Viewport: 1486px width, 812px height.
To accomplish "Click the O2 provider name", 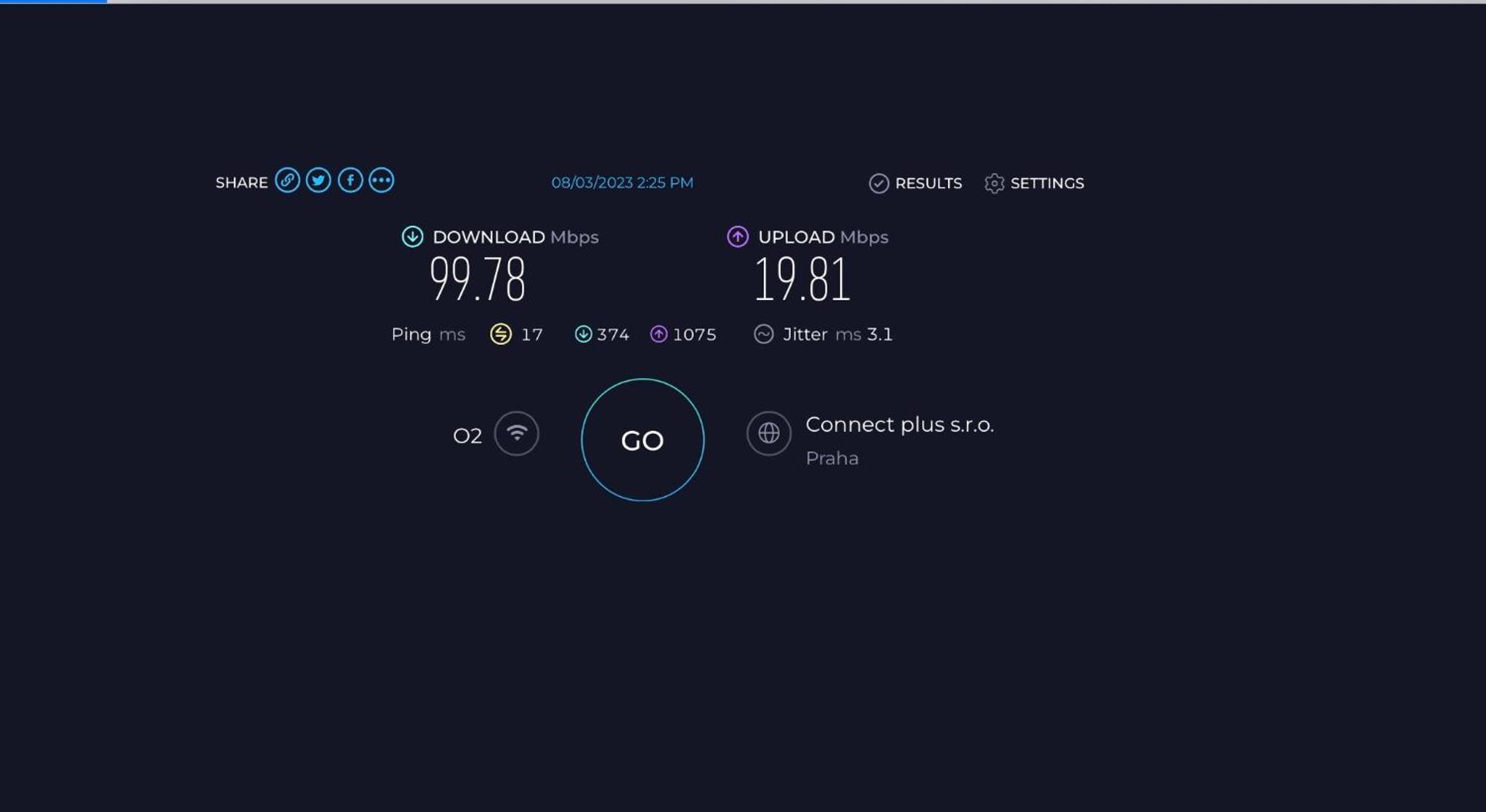I will [467, 436].
